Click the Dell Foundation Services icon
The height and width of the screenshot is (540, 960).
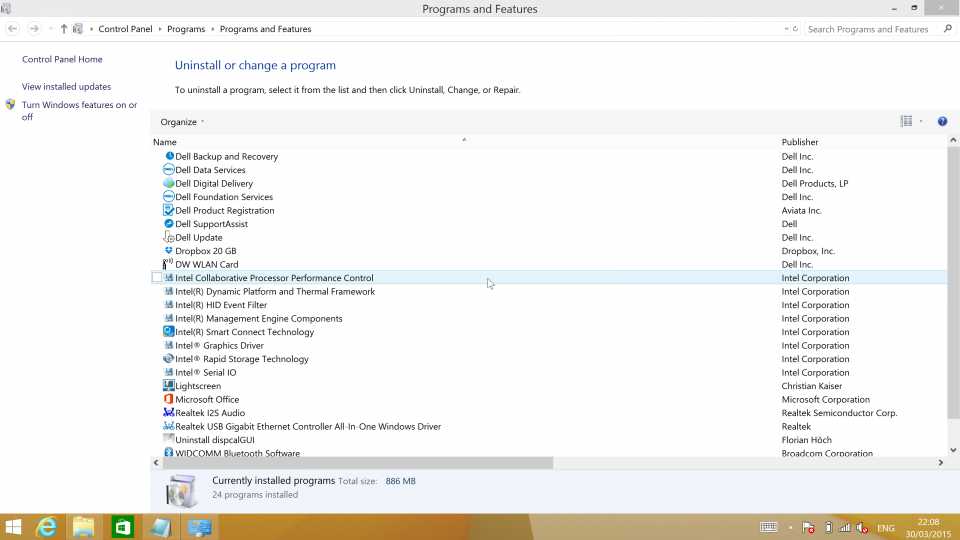169,197
